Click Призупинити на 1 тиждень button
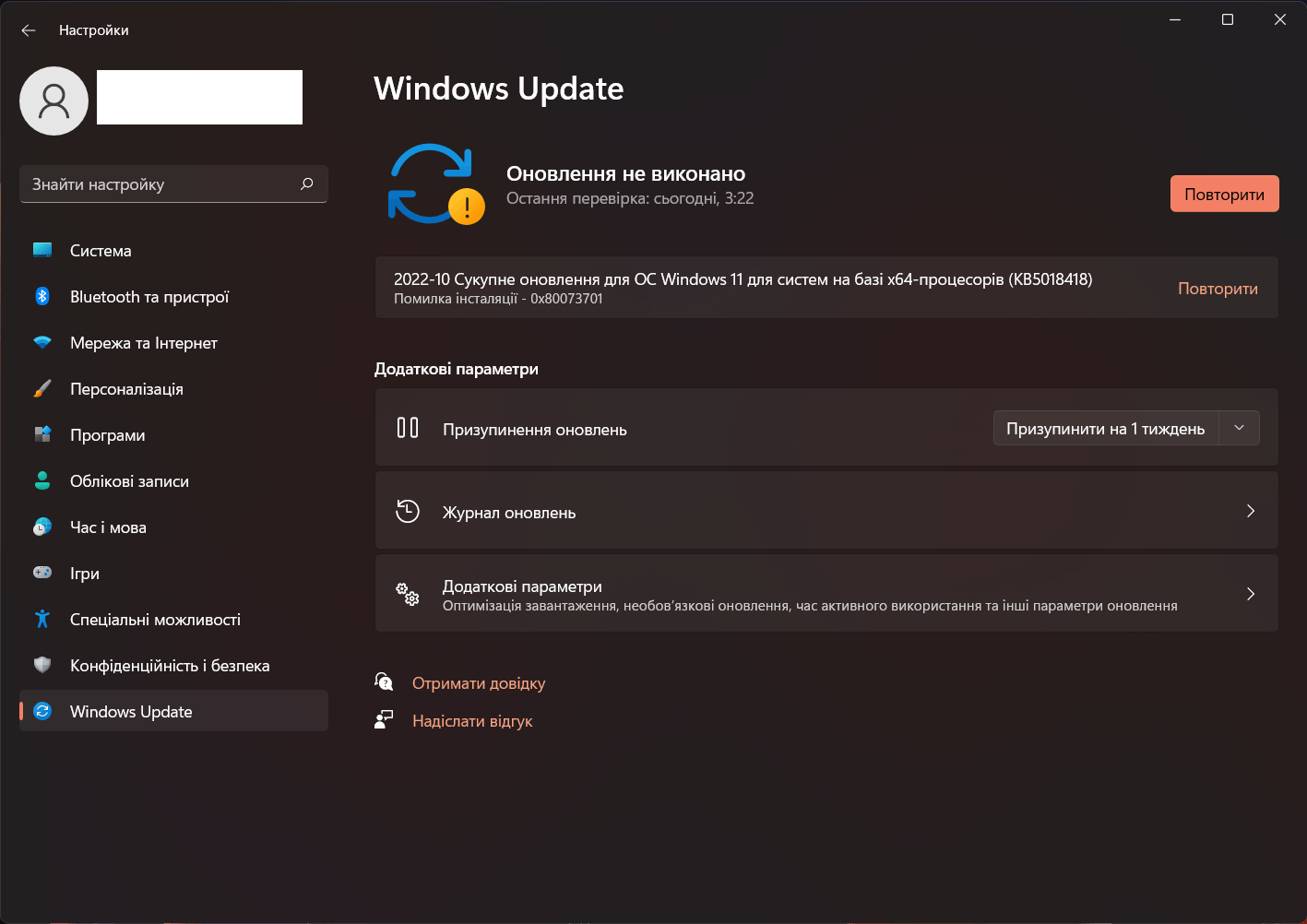This screenshot has width=1307, height=924. coord(1106,428)
